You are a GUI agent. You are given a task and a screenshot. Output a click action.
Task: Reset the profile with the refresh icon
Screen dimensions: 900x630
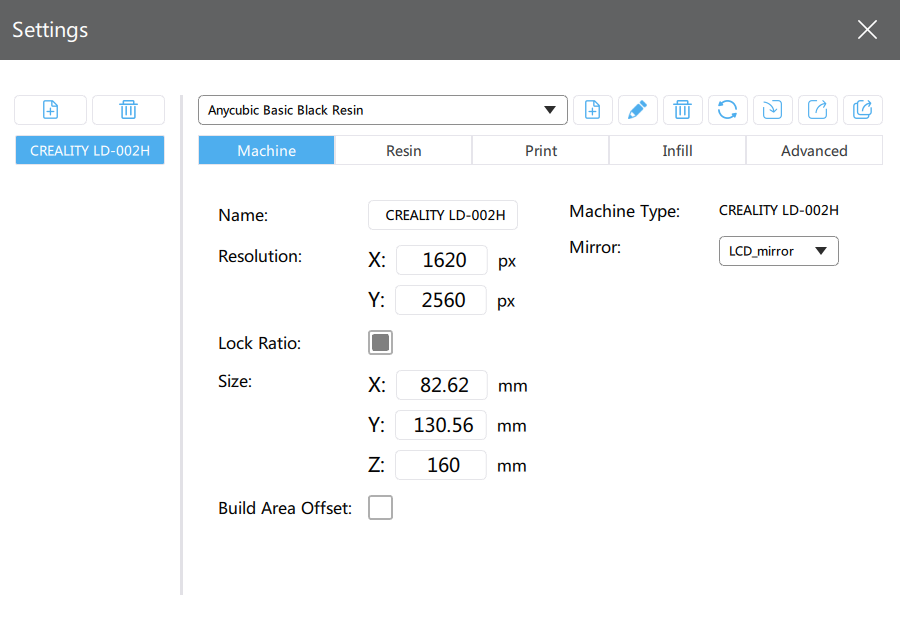coord(727,110)
